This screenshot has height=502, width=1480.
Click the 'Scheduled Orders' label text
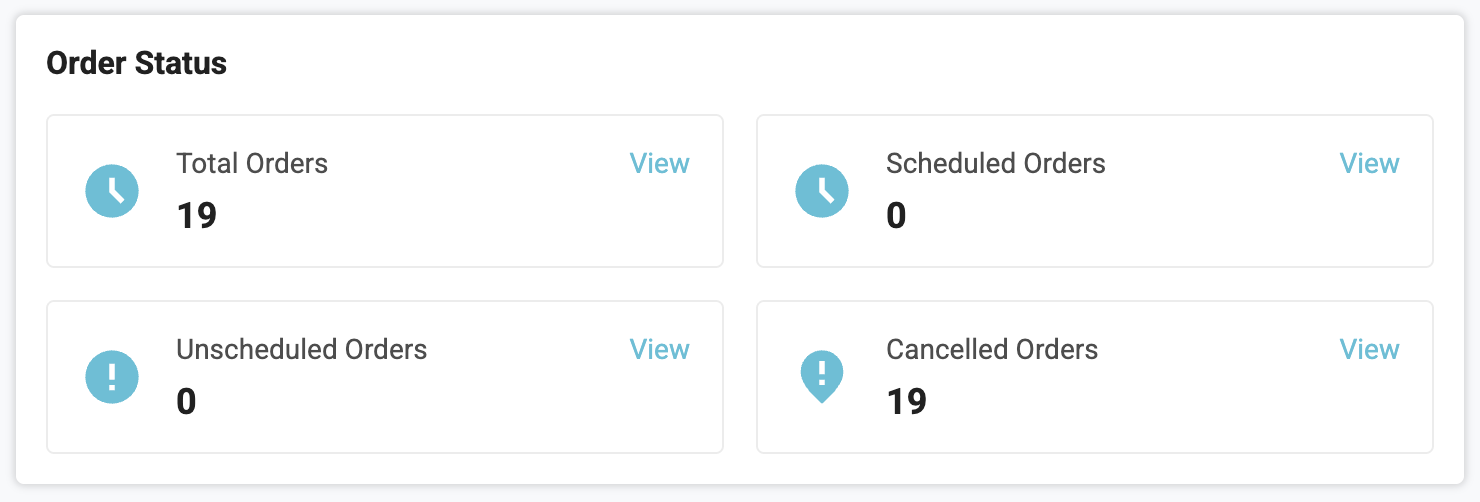995,163
